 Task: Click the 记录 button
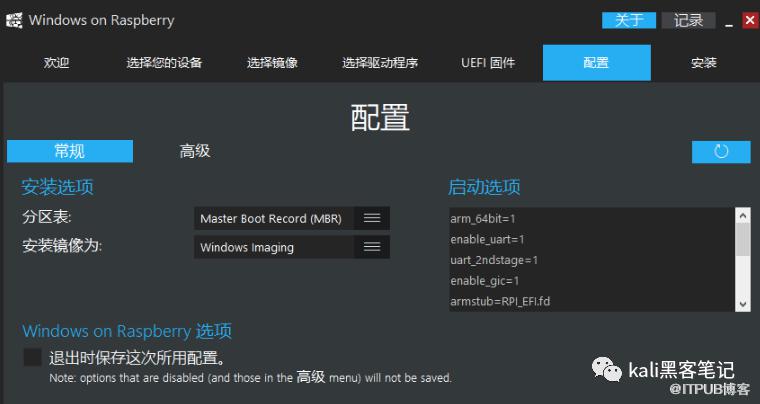pos(688,20)
